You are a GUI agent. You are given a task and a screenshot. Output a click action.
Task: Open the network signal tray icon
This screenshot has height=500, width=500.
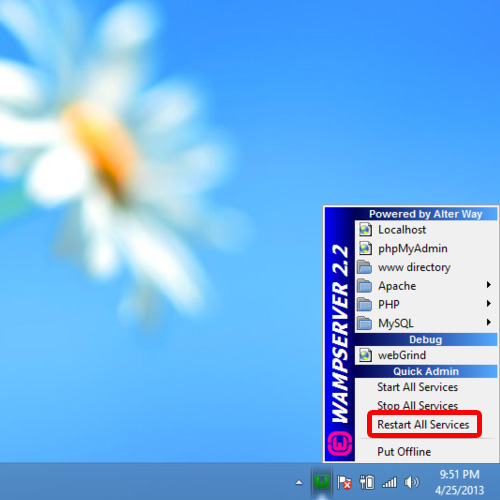click(389, 482)
